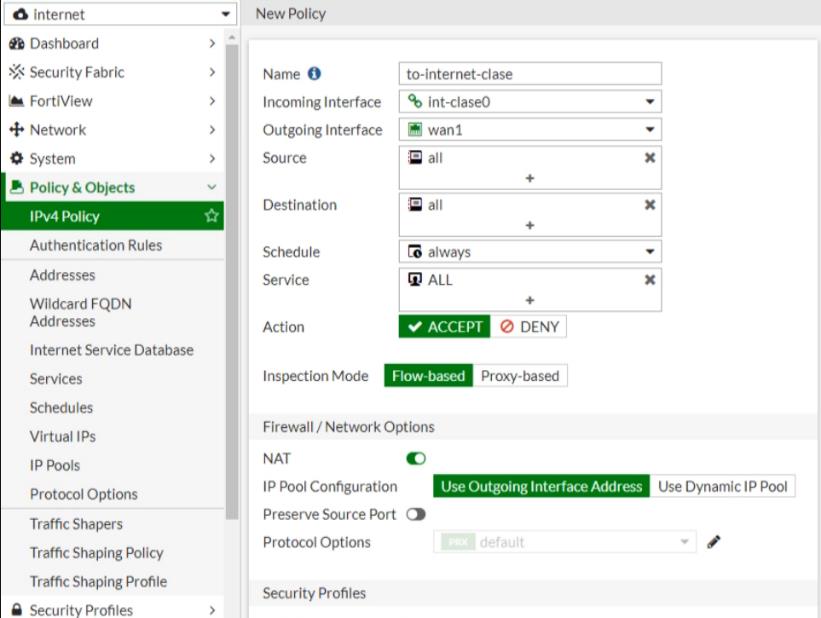Image resolution: width=821 pixels, height=618 pixels.
Task: Expand the Security Fabric chevron
Action: coord(212,72)
